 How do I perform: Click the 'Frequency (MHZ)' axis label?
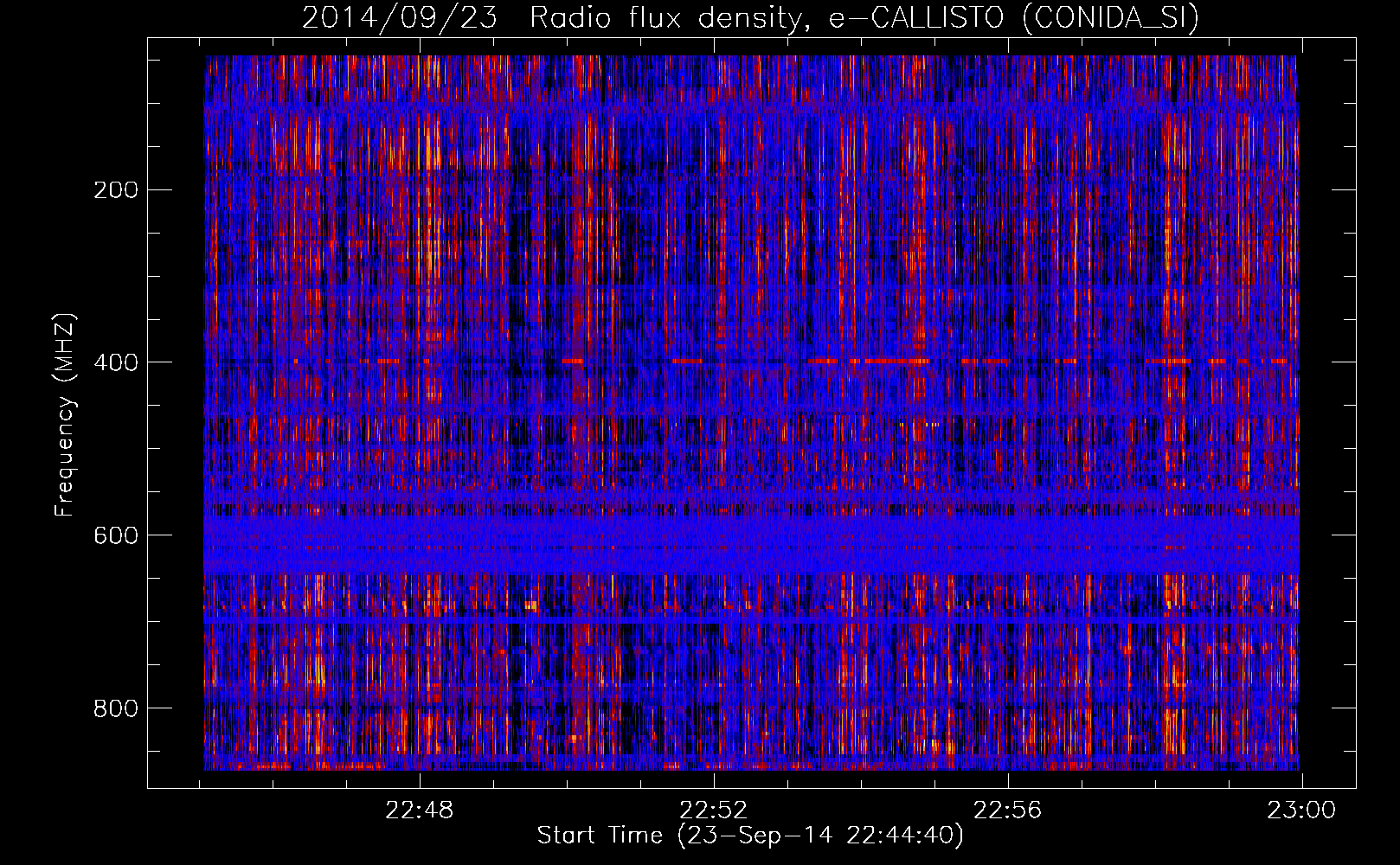click(x=65, y=415)
